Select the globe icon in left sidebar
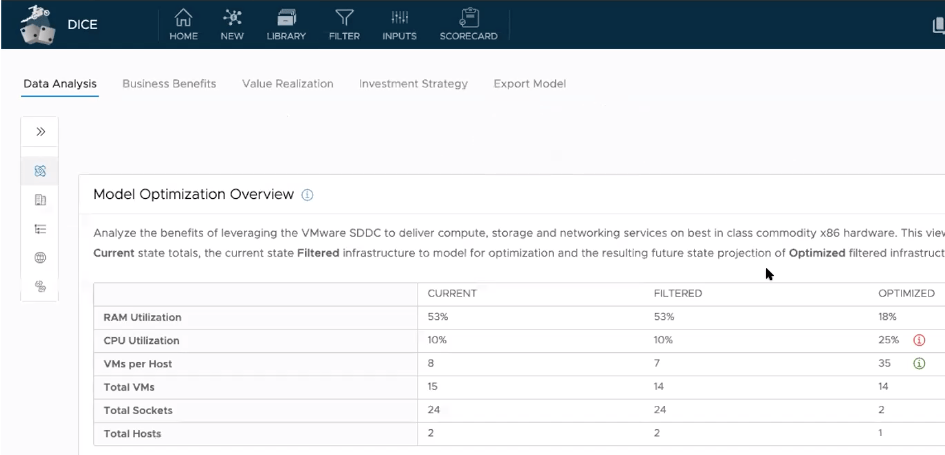The image size is (945, 455). point(40,257)
